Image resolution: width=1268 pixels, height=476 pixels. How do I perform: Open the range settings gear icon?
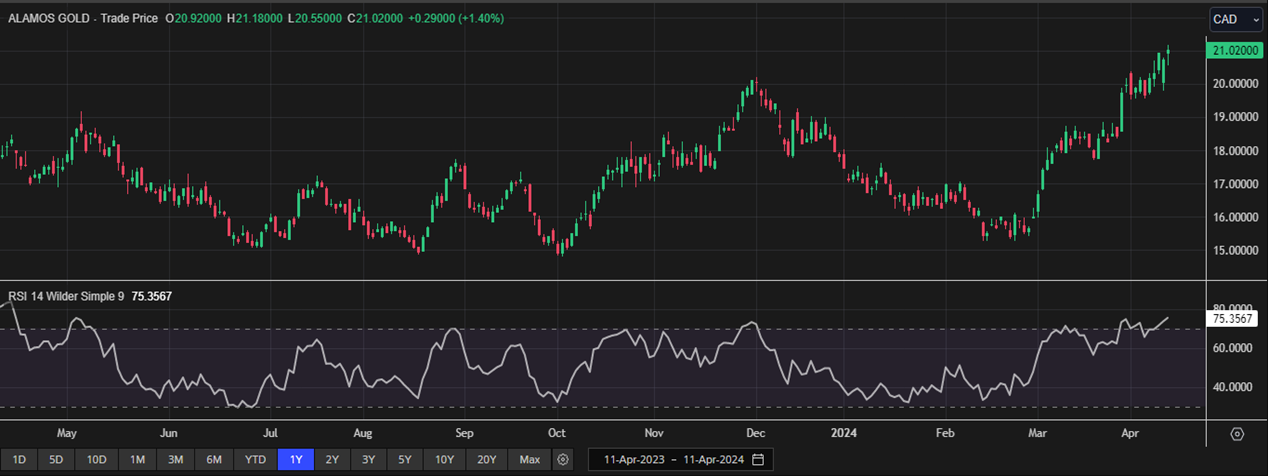coord(563,459)
